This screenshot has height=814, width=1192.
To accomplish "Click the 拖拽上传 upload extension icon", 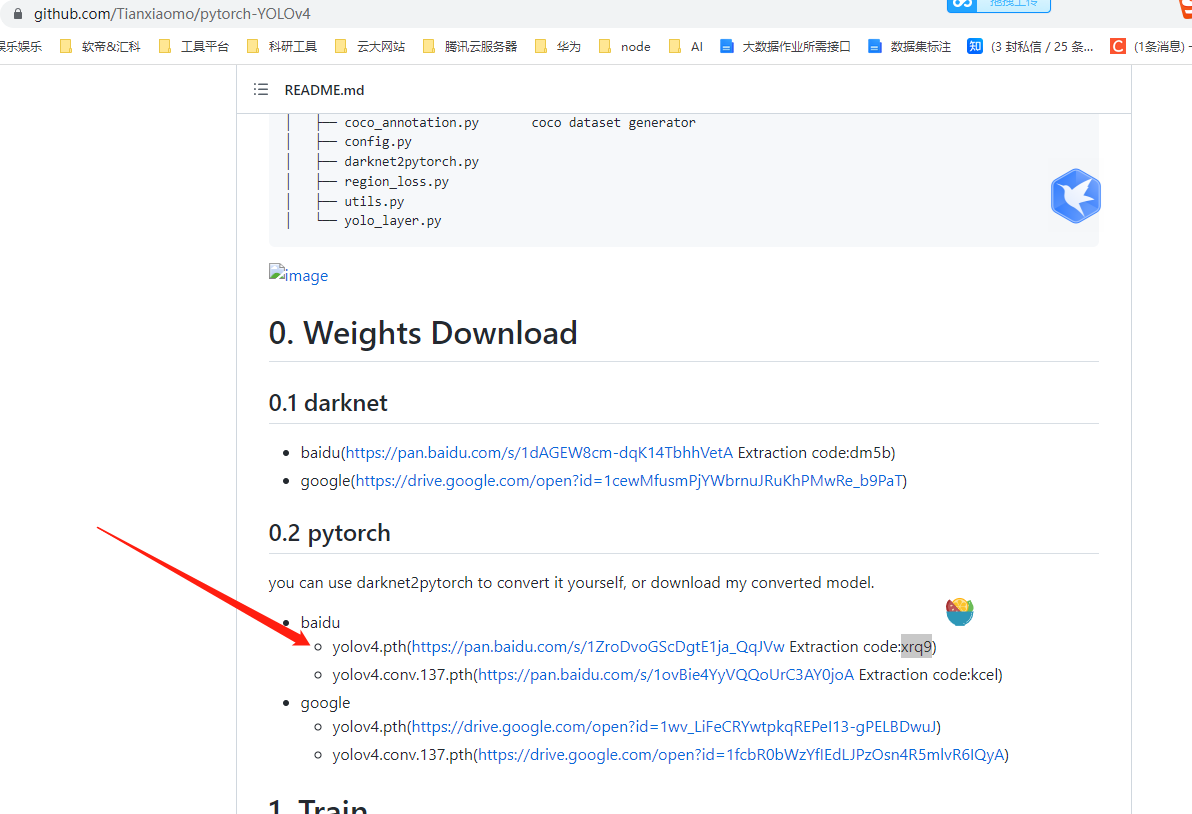I will point(998,7).
